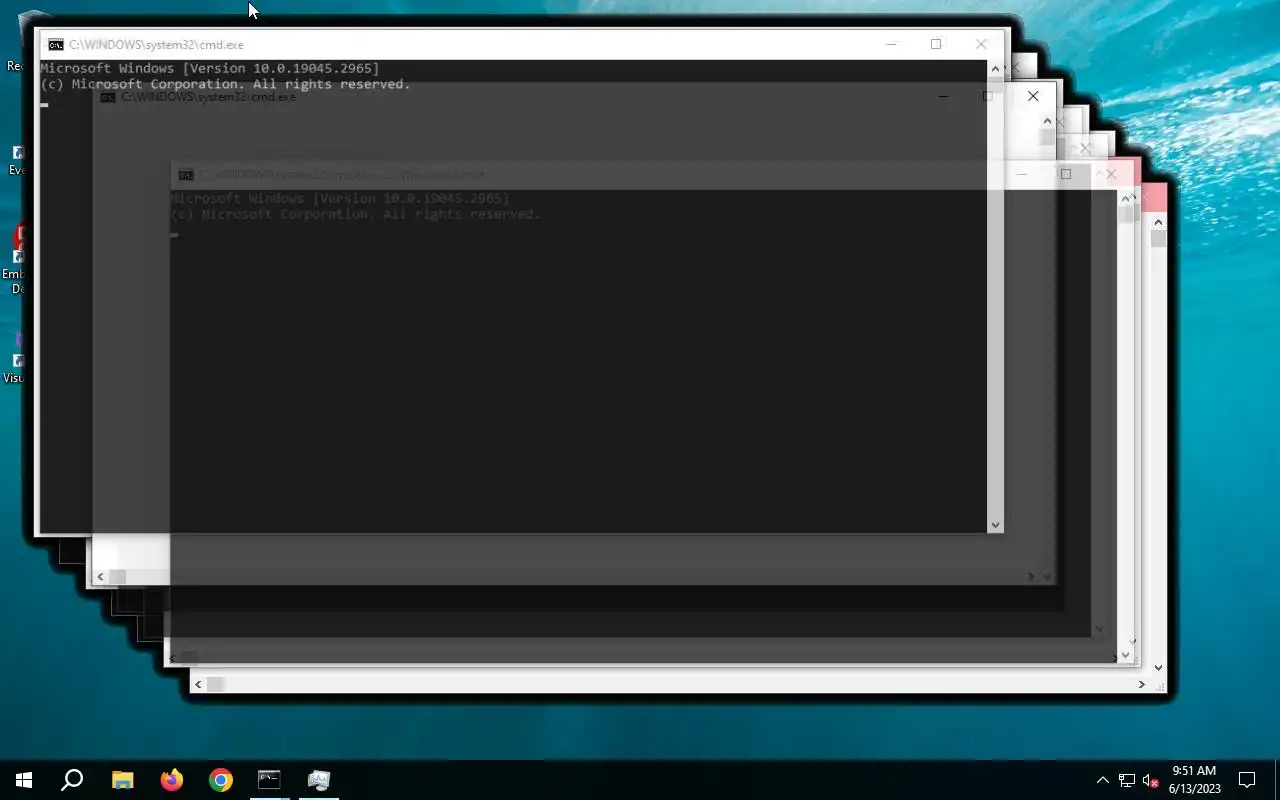
Task: Maximize the second cmd window behind the front one
Action: tap(988, 97)
